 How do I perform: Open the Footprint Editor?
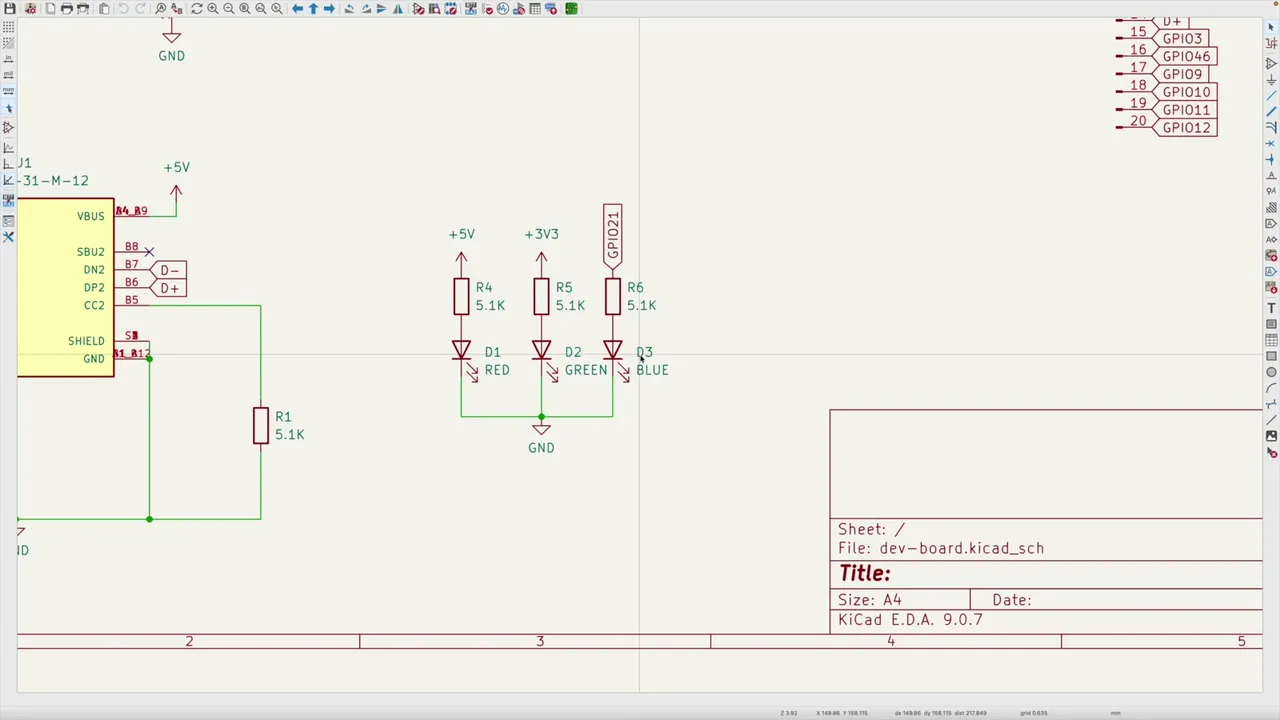click(450, 9)
